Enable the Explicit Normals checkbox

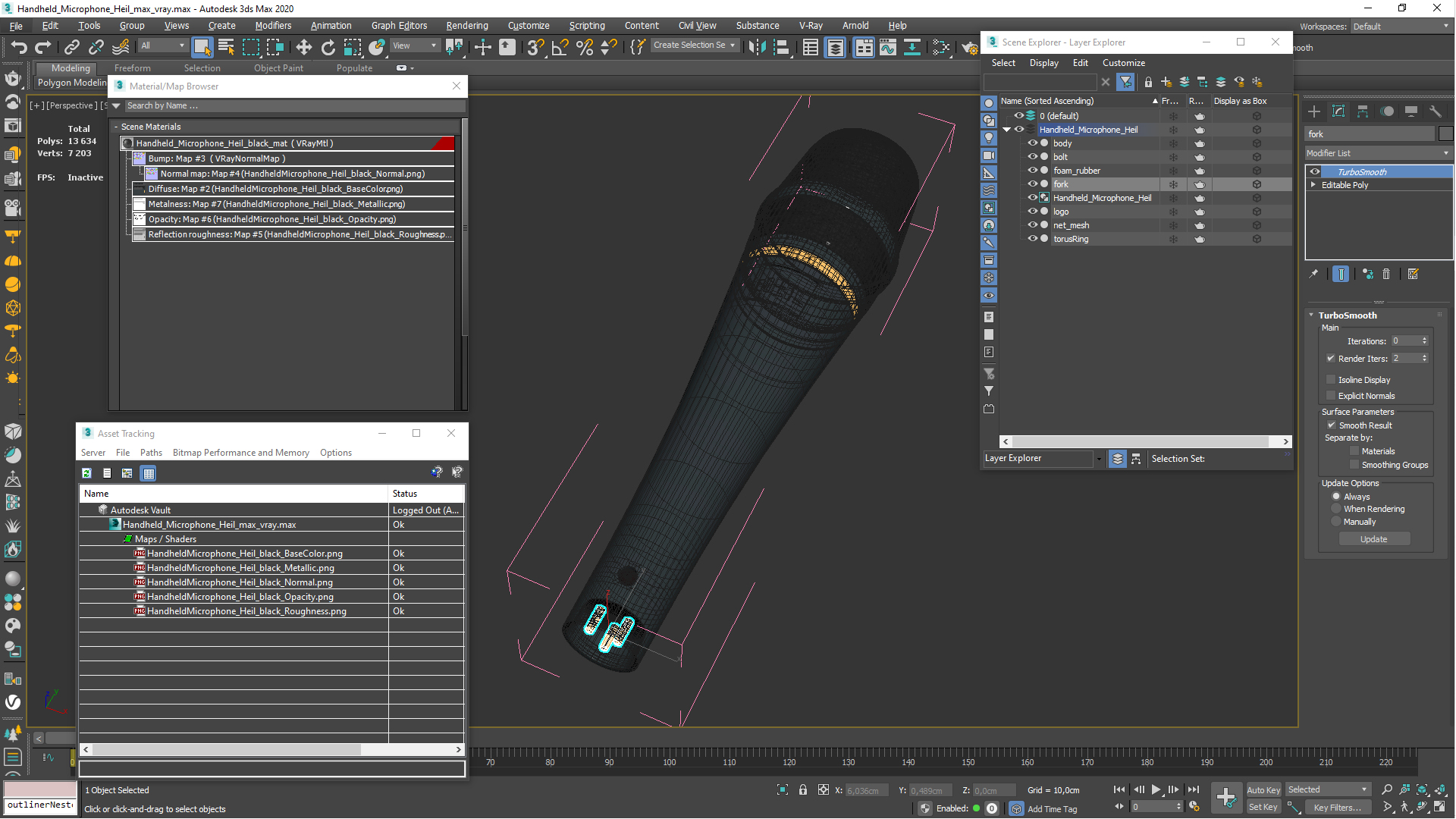[1331, 396]
